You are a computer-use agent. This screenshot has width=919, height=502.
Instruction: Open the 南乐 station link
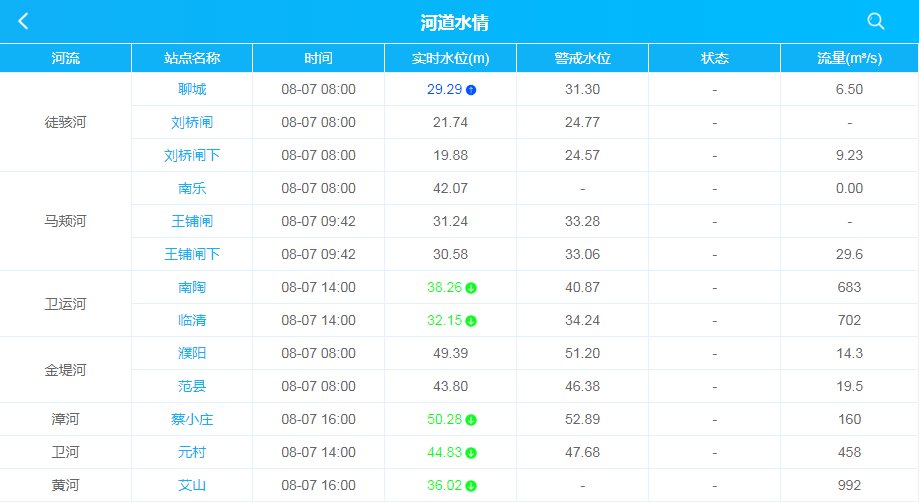[x=192, y=188]
